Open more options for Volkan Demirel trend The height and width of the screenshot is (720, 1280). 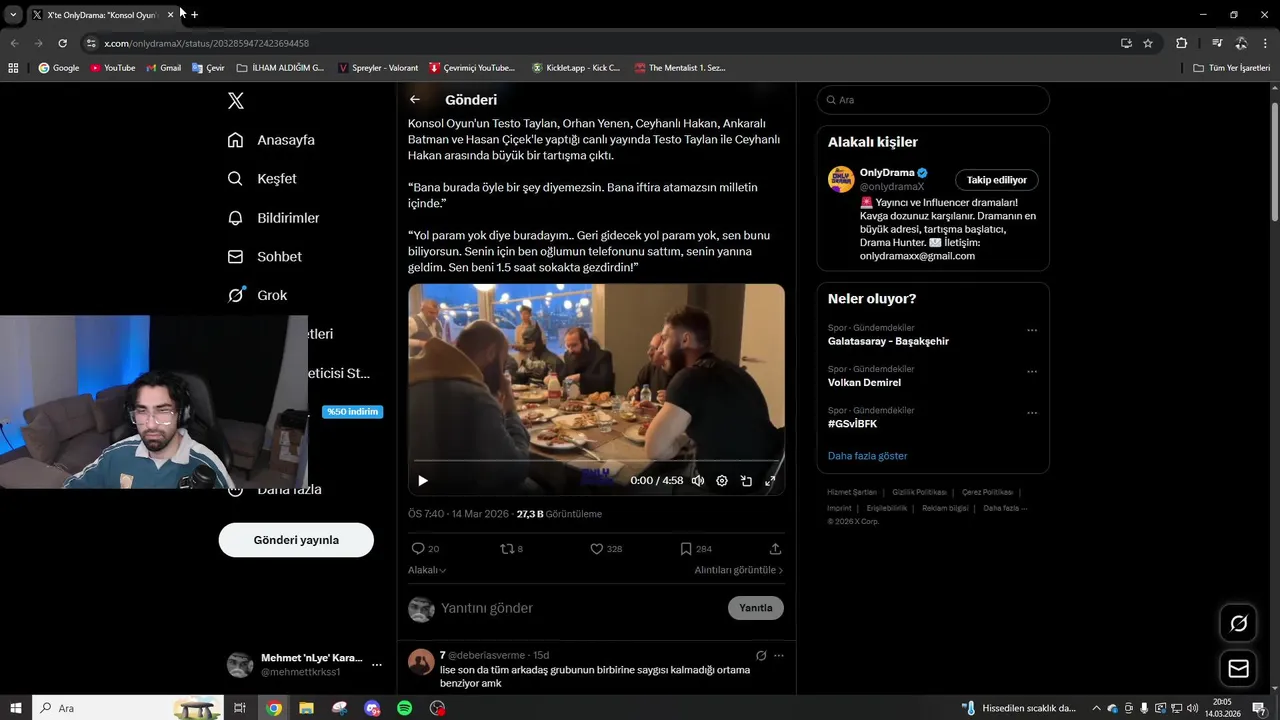pos(1032,371)
